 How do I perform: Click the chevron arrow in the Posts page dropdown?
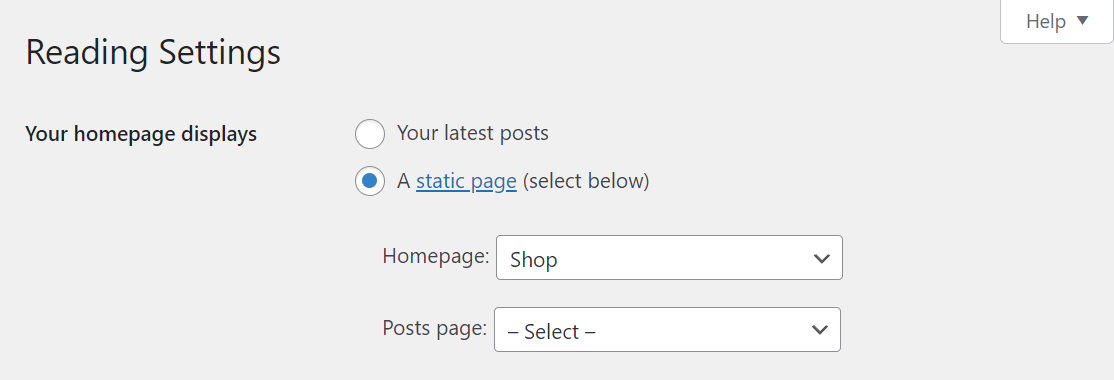coord(820,330)
